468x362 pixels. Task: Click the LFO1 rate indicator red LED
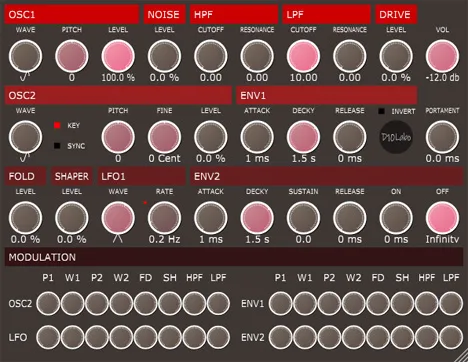145,202
